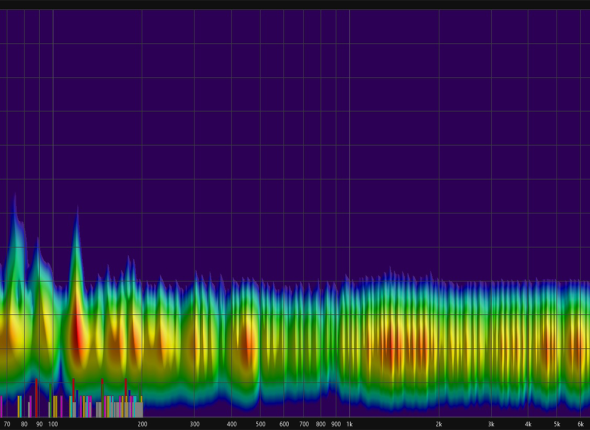
Task: Click the sharp peak tip between 100 and 200 Hz
Action: pyautogui.click(x=77, y=209)
